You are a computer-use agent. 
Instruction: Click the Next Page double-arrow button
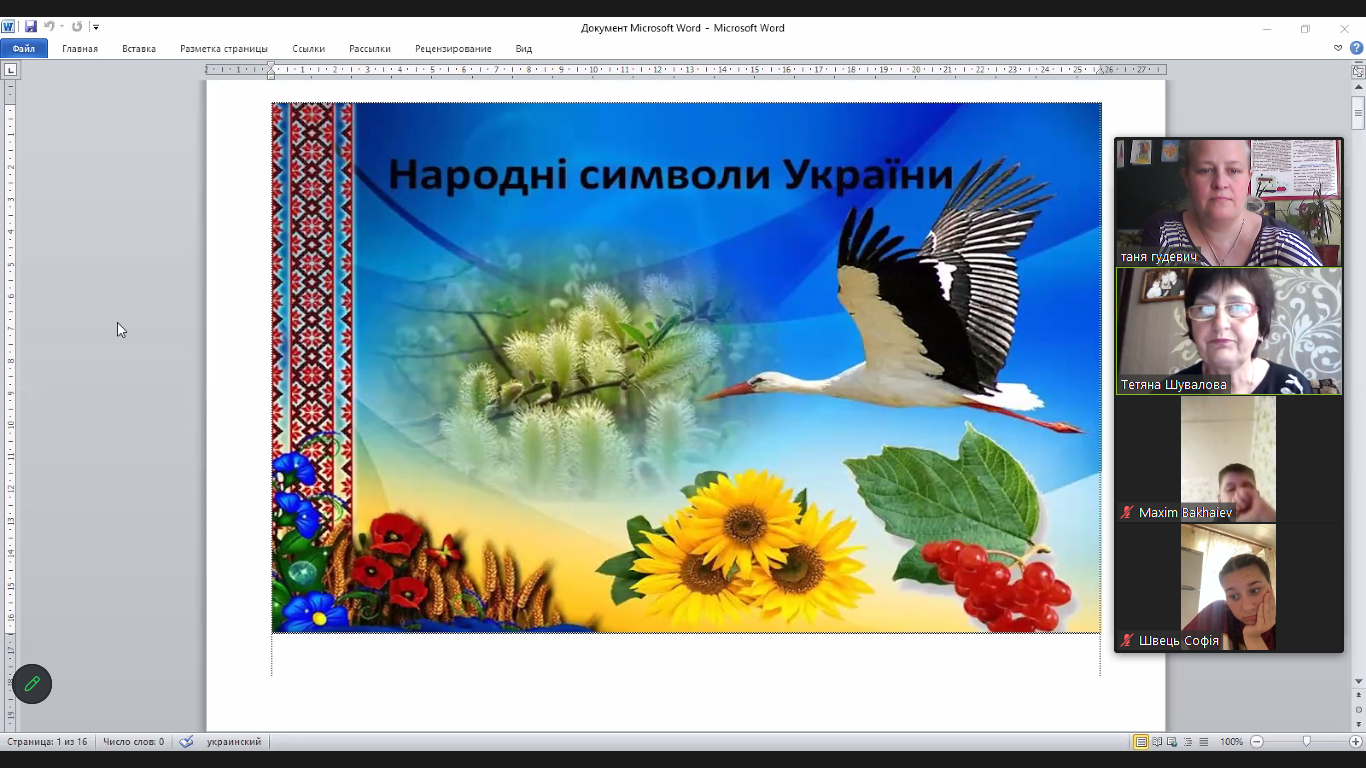[x=1358, y=723]
